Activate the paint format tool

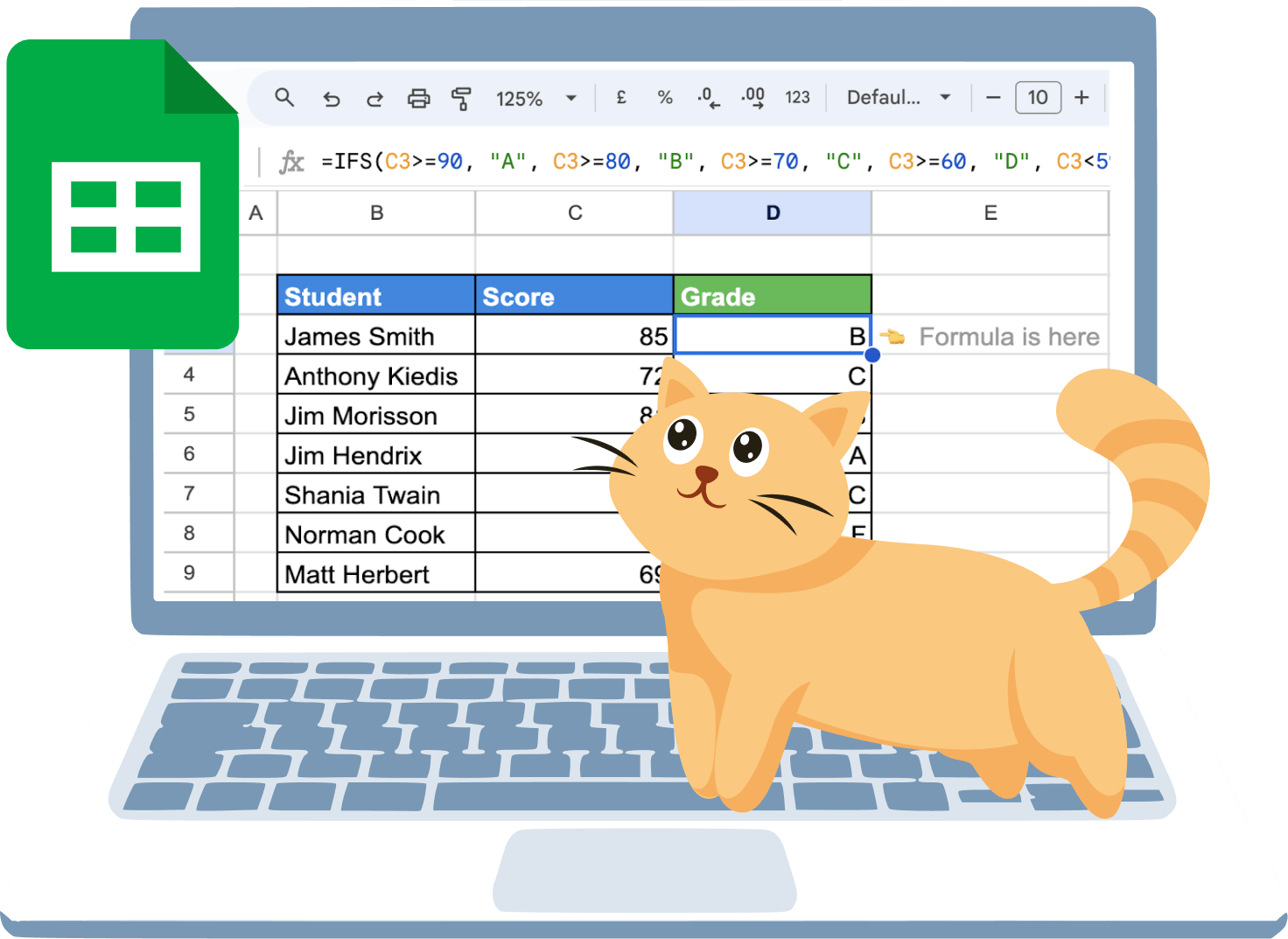461,98
